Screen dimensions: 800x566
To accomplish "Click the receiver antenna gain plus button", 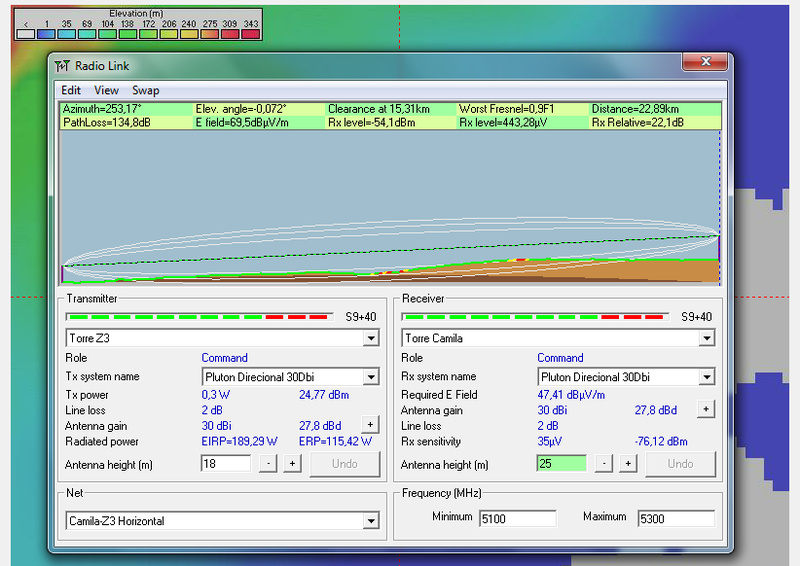I will coord(705,409).
